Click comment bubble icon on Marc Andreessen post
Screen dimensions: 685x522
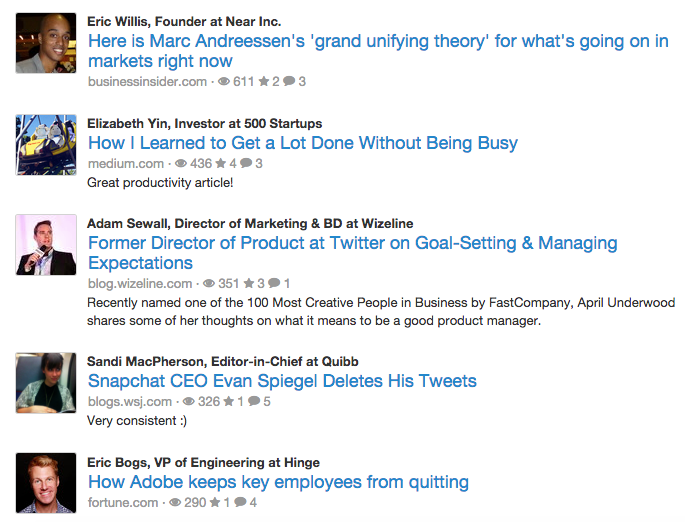click(x=289, y=82)
